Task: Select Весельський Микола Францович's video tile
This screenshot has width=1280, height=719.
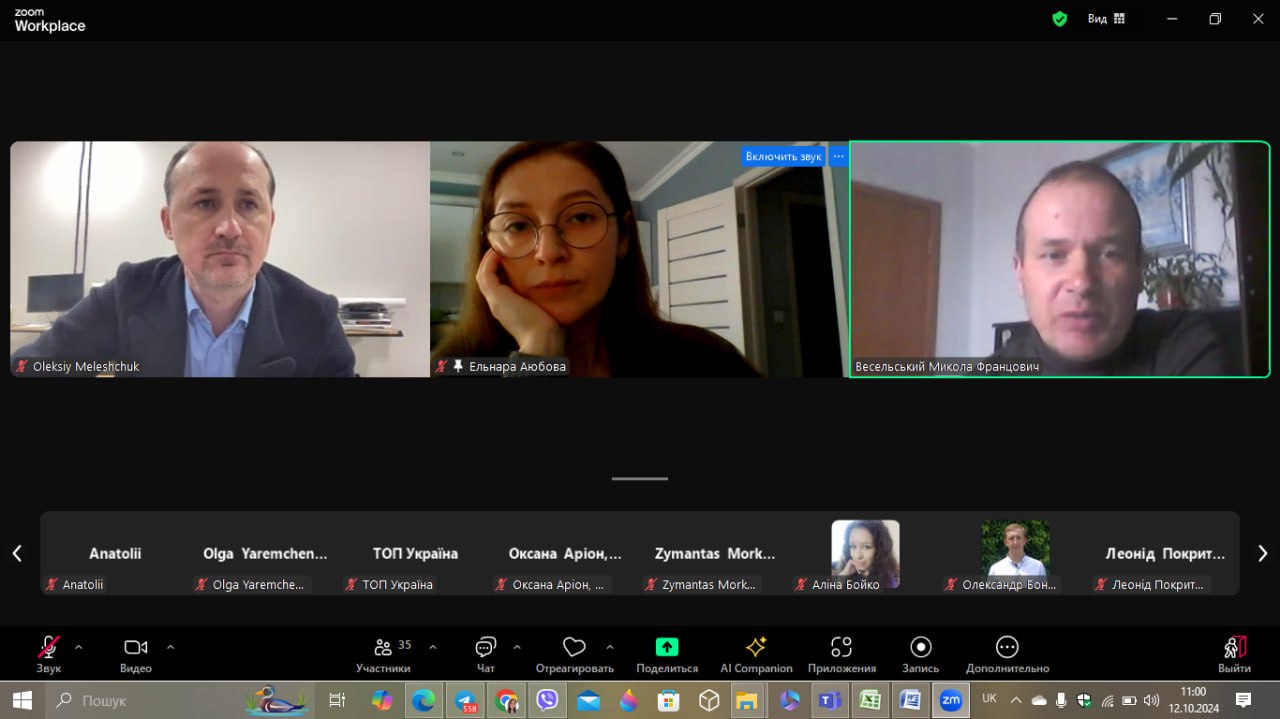Action: coord(1060,259)
